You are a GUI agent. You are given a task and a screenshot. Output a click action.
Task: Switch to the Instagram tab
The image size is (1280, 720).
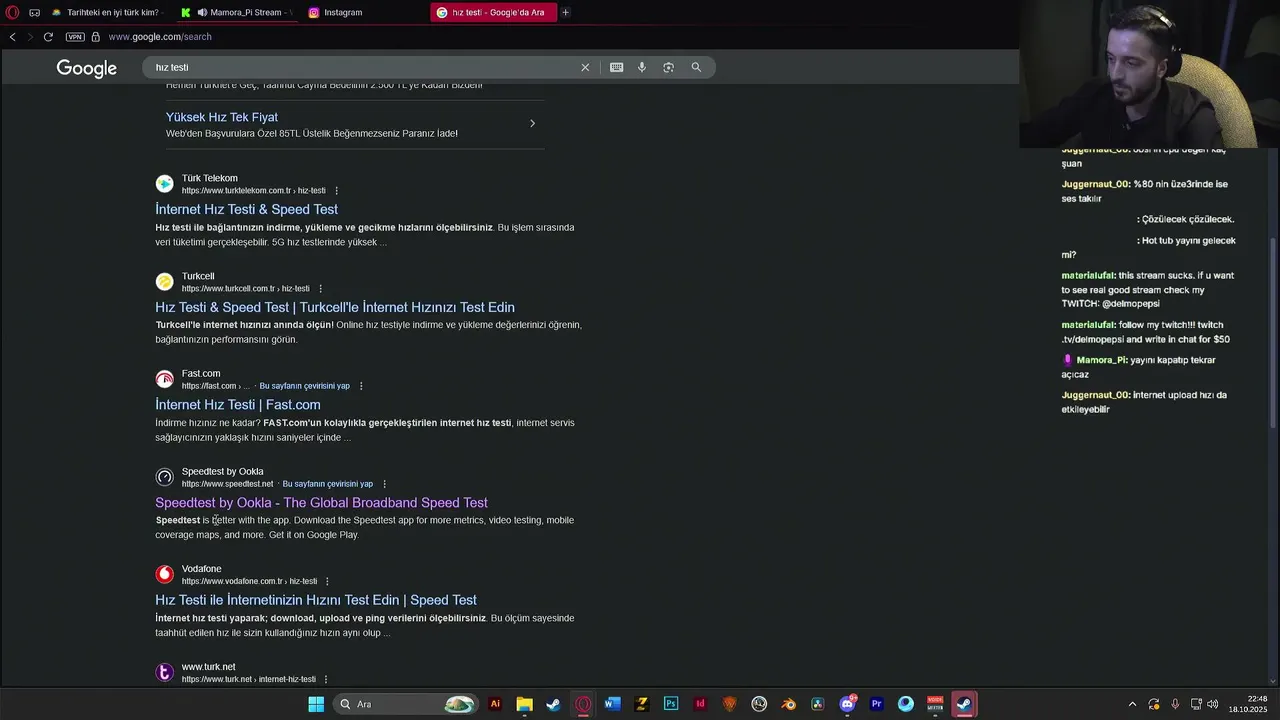pos(363,12)
